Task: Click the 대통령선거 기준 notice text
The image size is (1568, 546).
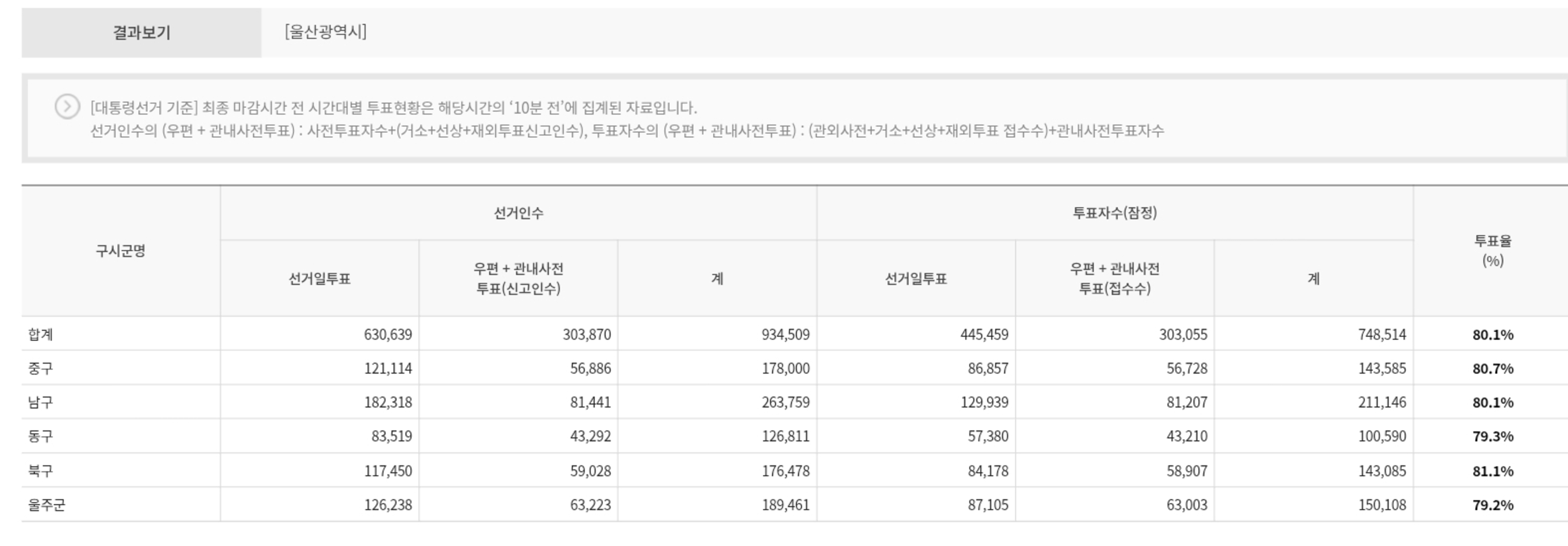Action: [393, 108]
